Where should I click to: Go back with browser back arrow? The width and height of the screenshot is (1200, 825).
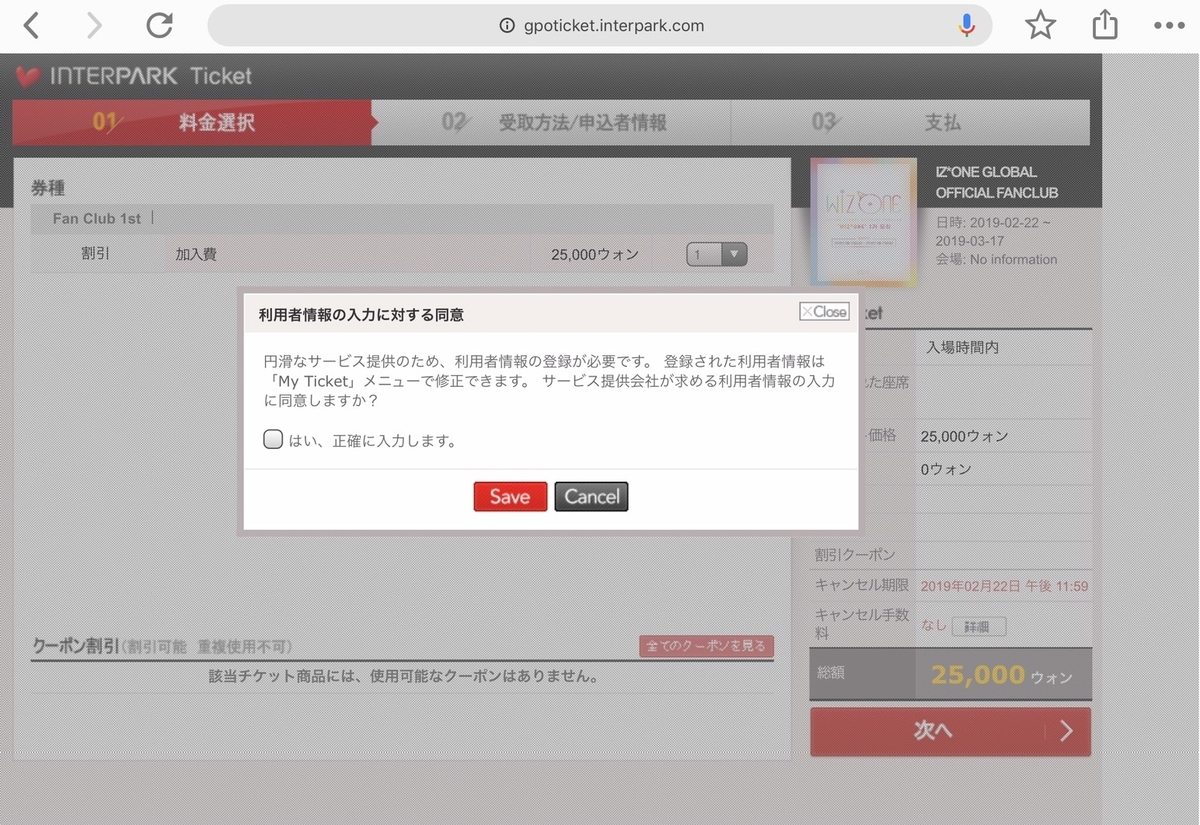coord(32,26)
